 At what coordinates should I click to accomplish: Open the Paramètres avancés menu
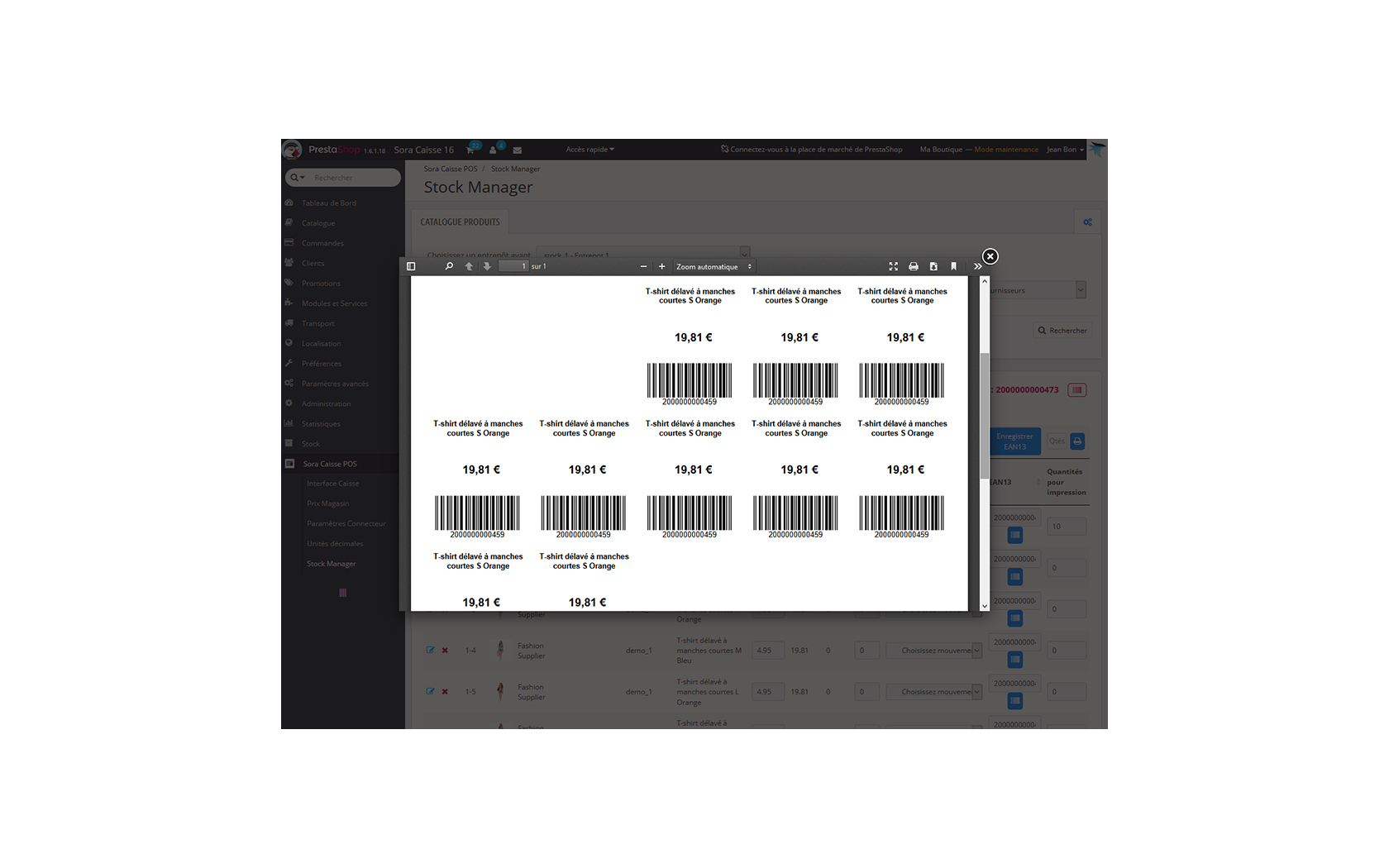[335, 384]
